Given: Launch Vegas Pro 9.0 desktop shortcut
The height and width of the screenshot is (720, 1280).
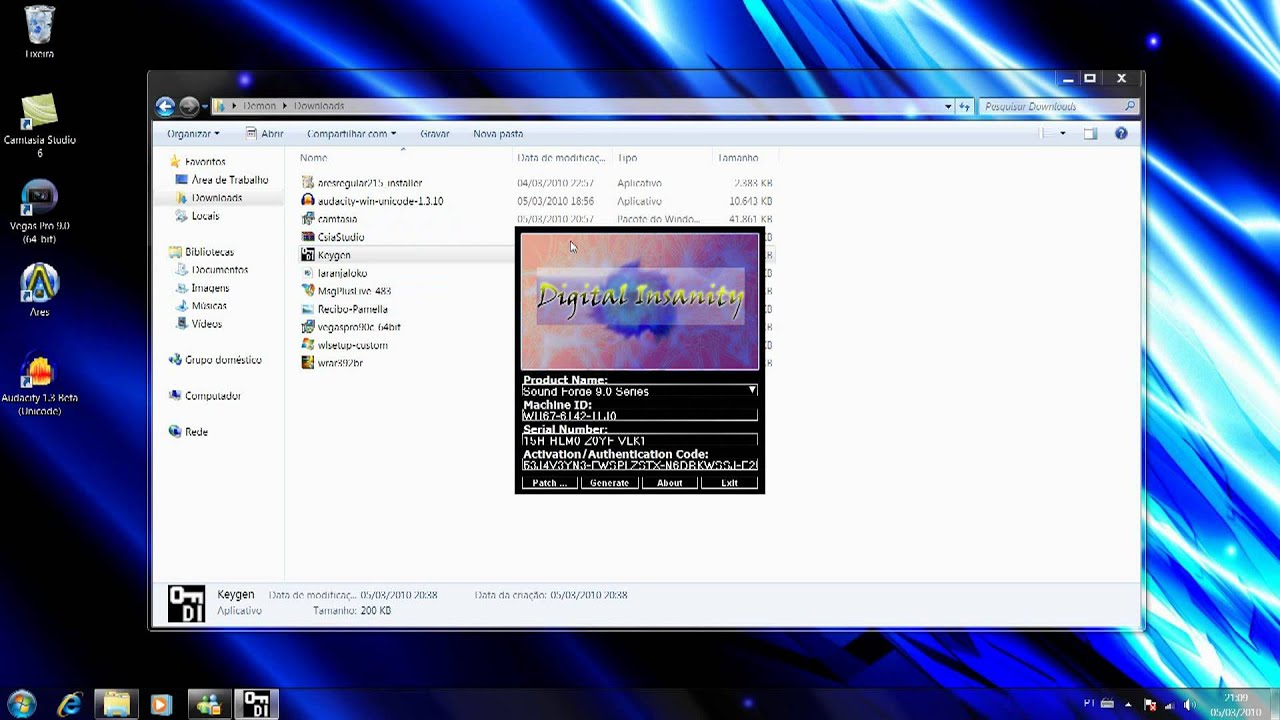Looking at the screenshot, I should pos(39,213).
